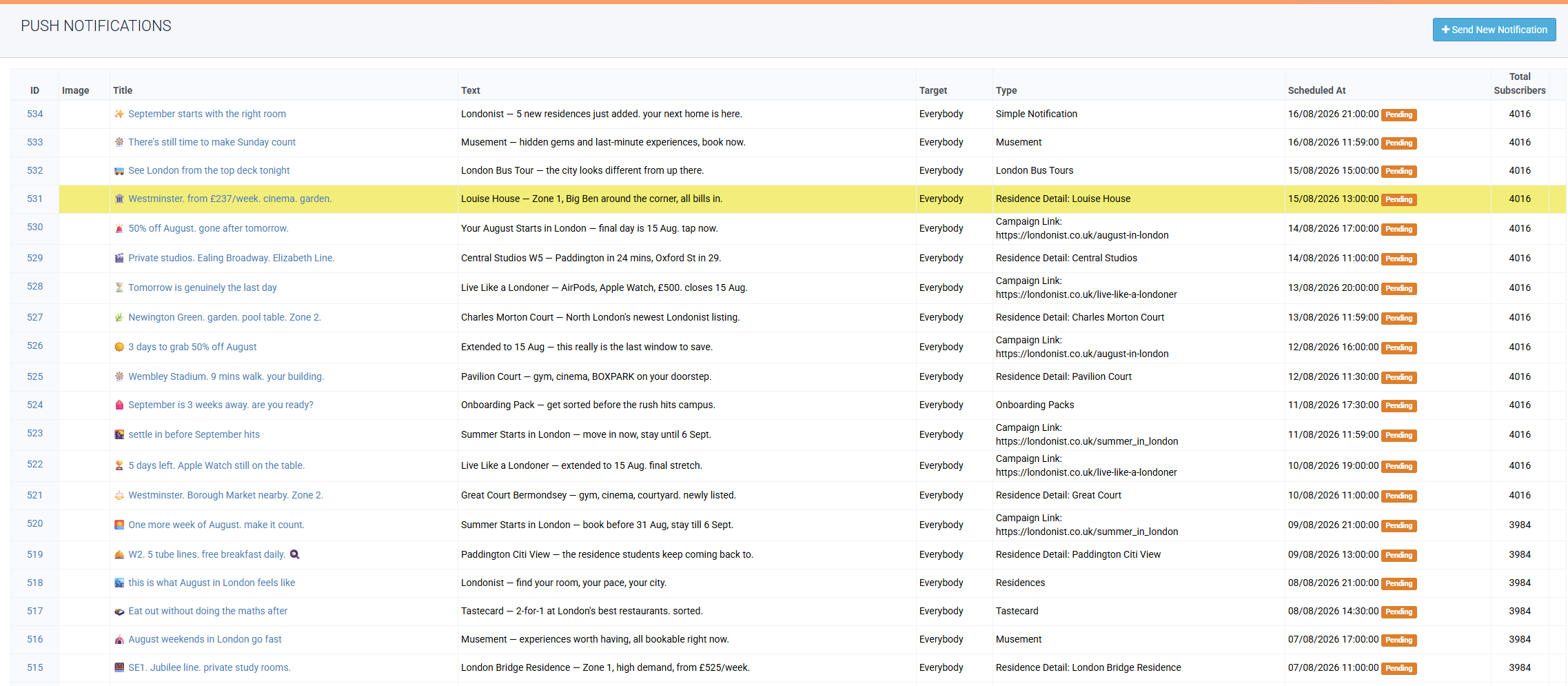
Task: Click the emoji before 'August weekends in London go fast'
Action: [x=119, y=640]
